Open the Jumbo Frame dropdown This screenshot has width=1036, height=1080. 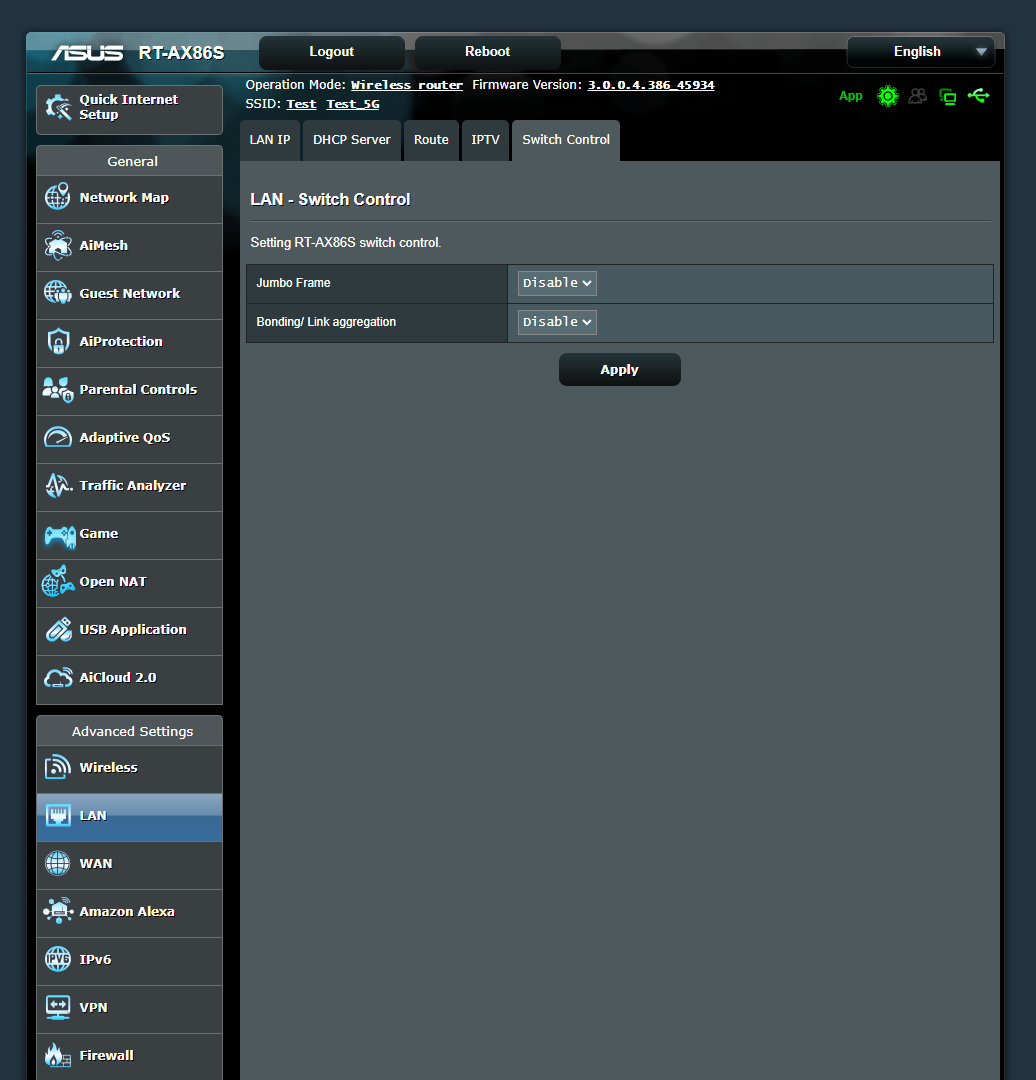557,283
